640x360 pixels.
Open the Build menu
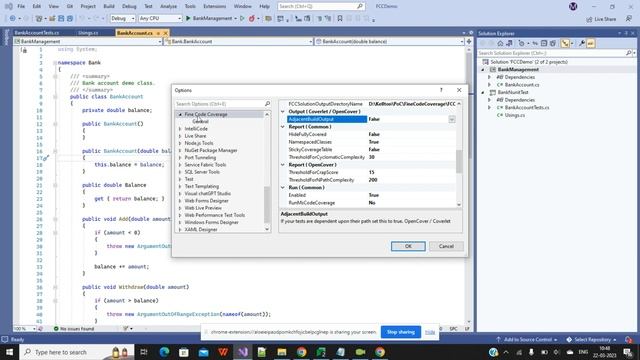[x=109, y=7]
